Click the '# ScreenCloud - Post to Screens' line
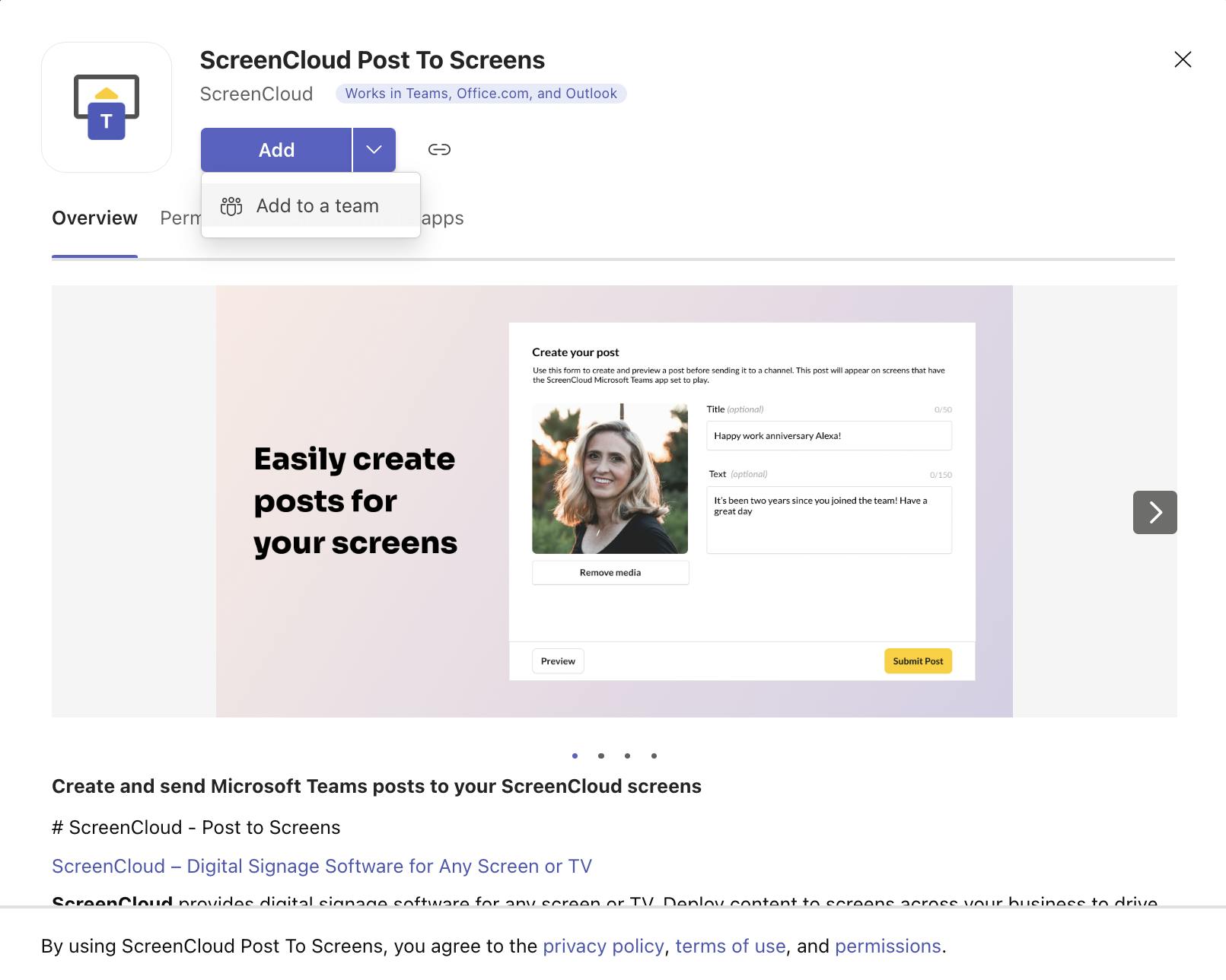The image size is (1226, 980). click(196, 827)
